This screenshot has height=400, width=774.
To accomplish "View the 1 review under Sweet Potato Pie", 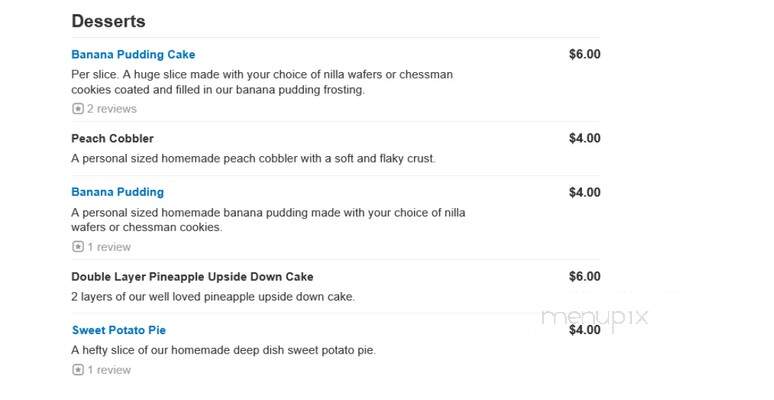I will point(109,370).
